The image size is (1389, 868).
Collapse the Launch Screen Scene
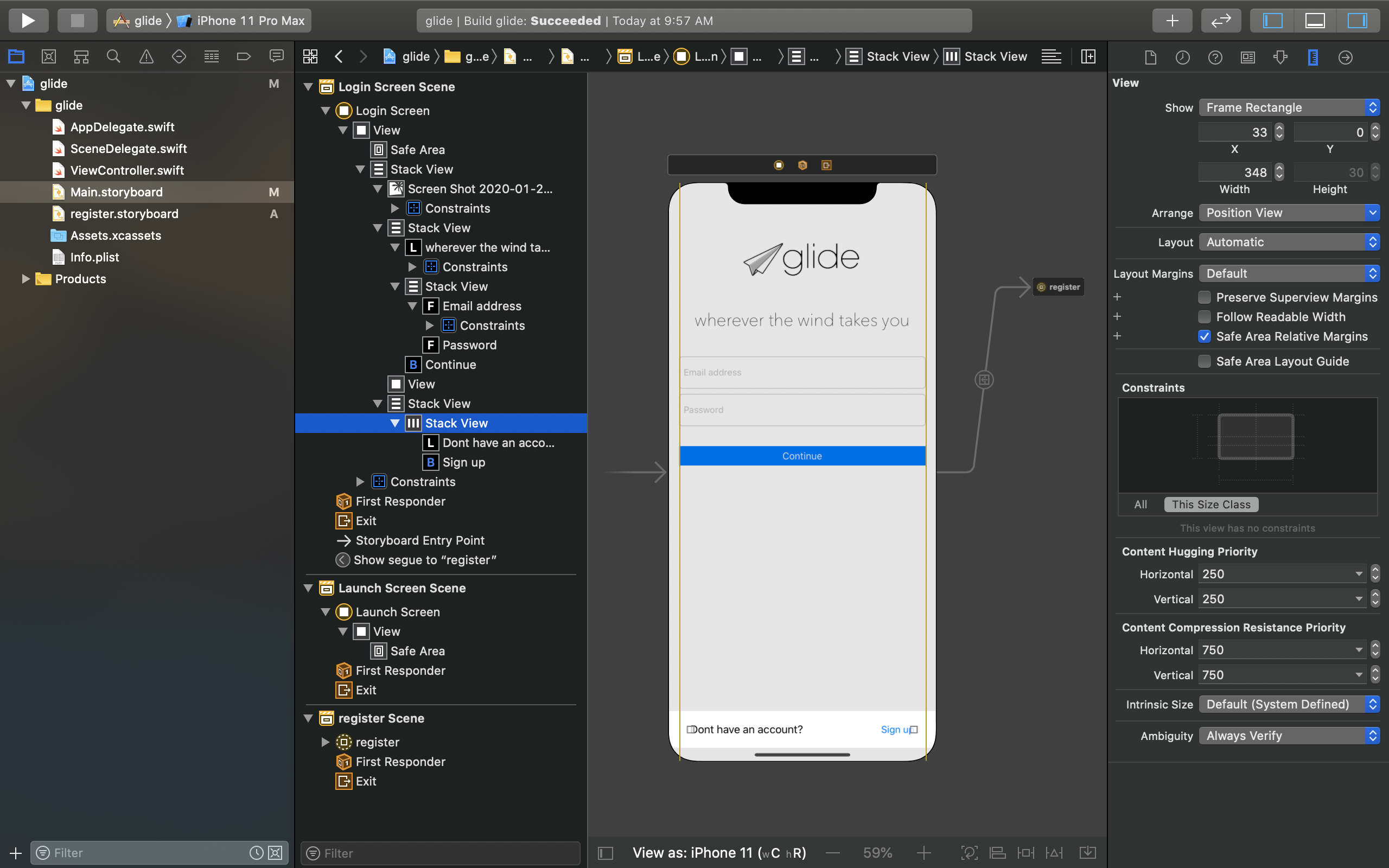pyautogui.click(x=308, y=588)
